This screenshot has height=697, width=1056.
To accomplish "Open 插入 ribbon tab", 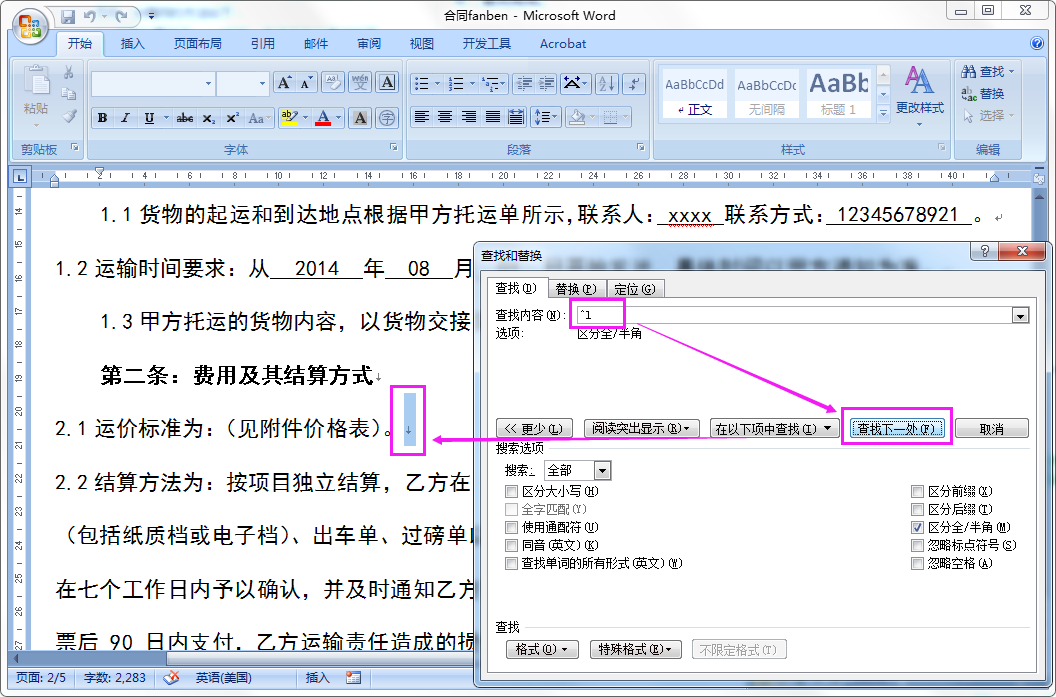I will pyautogui.click(x=132, y=44).
